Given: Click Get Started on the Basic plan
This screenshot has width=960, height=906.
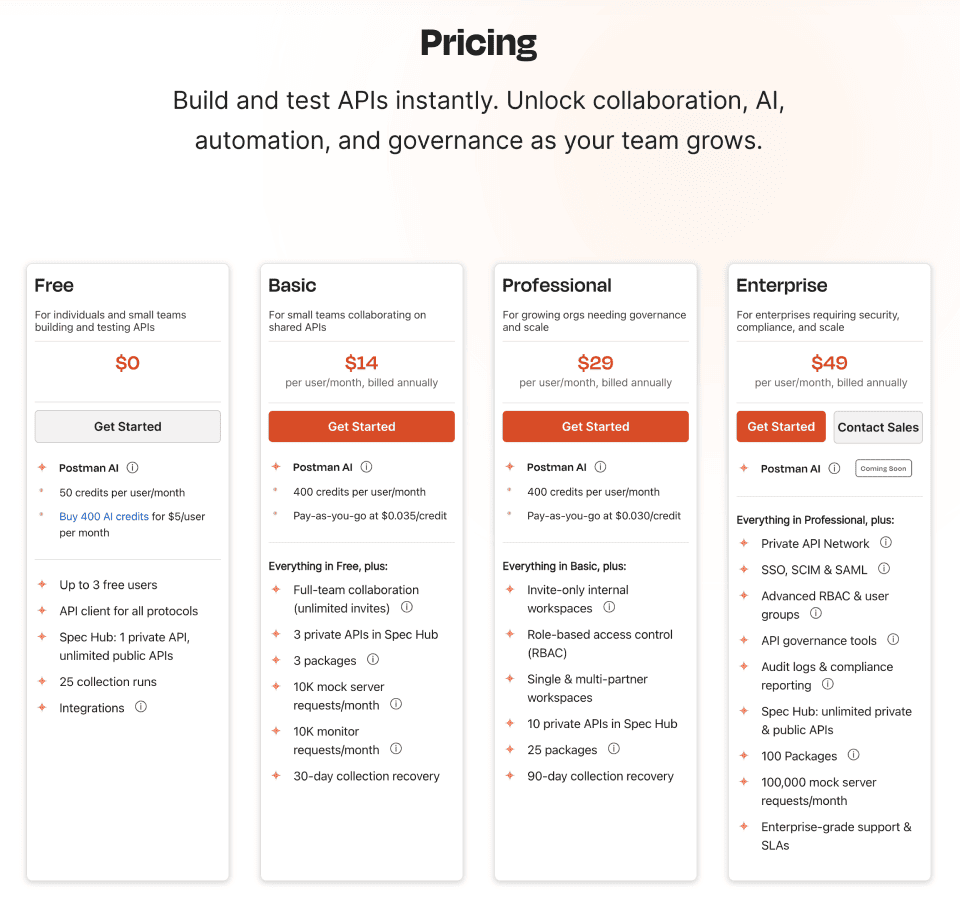Looking at the screenshot, I should (x=362, y=427).
